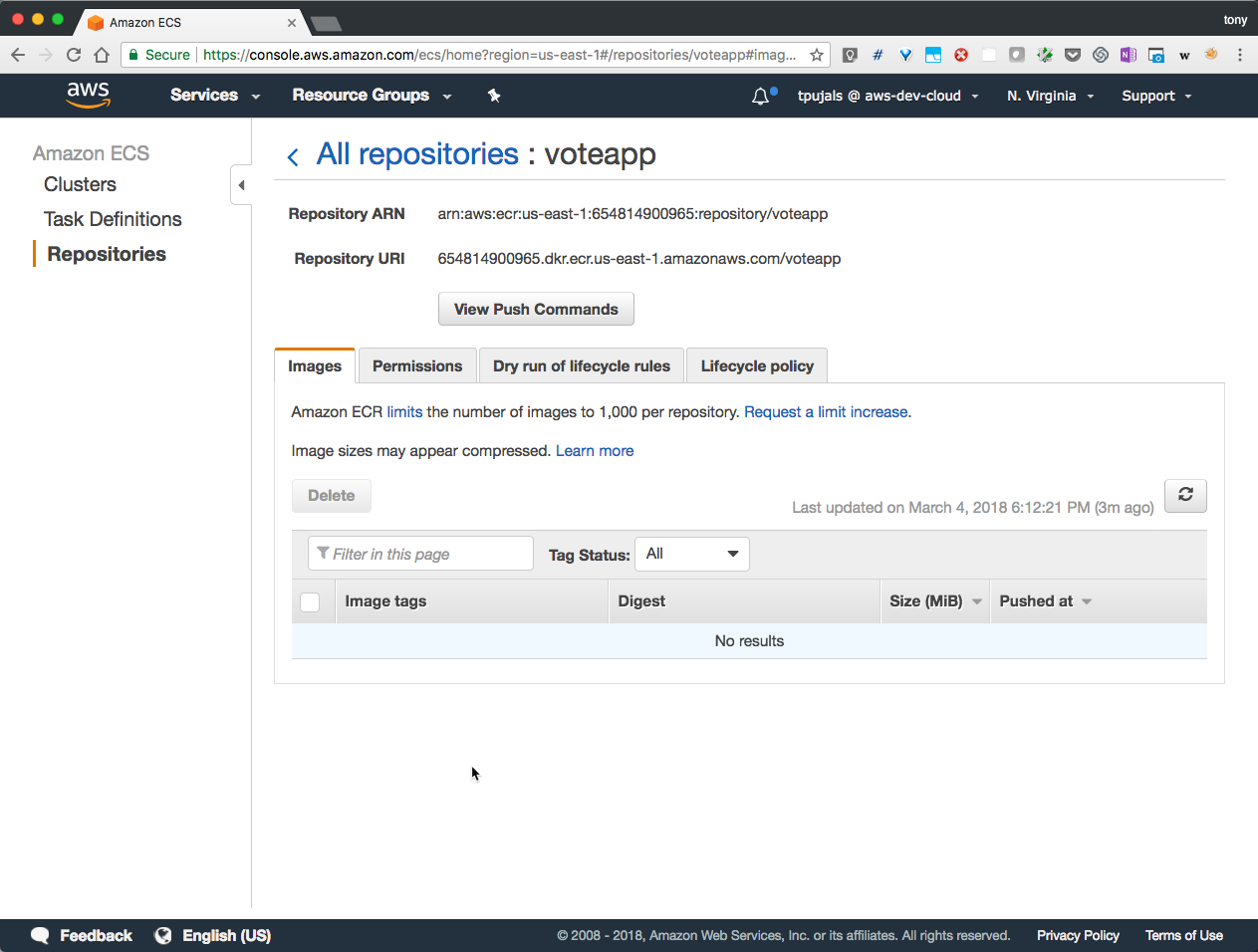Viewport: 1258px width, 952px height.
Task: Select Repositories in the sidebar
Action: click(107, 254)
